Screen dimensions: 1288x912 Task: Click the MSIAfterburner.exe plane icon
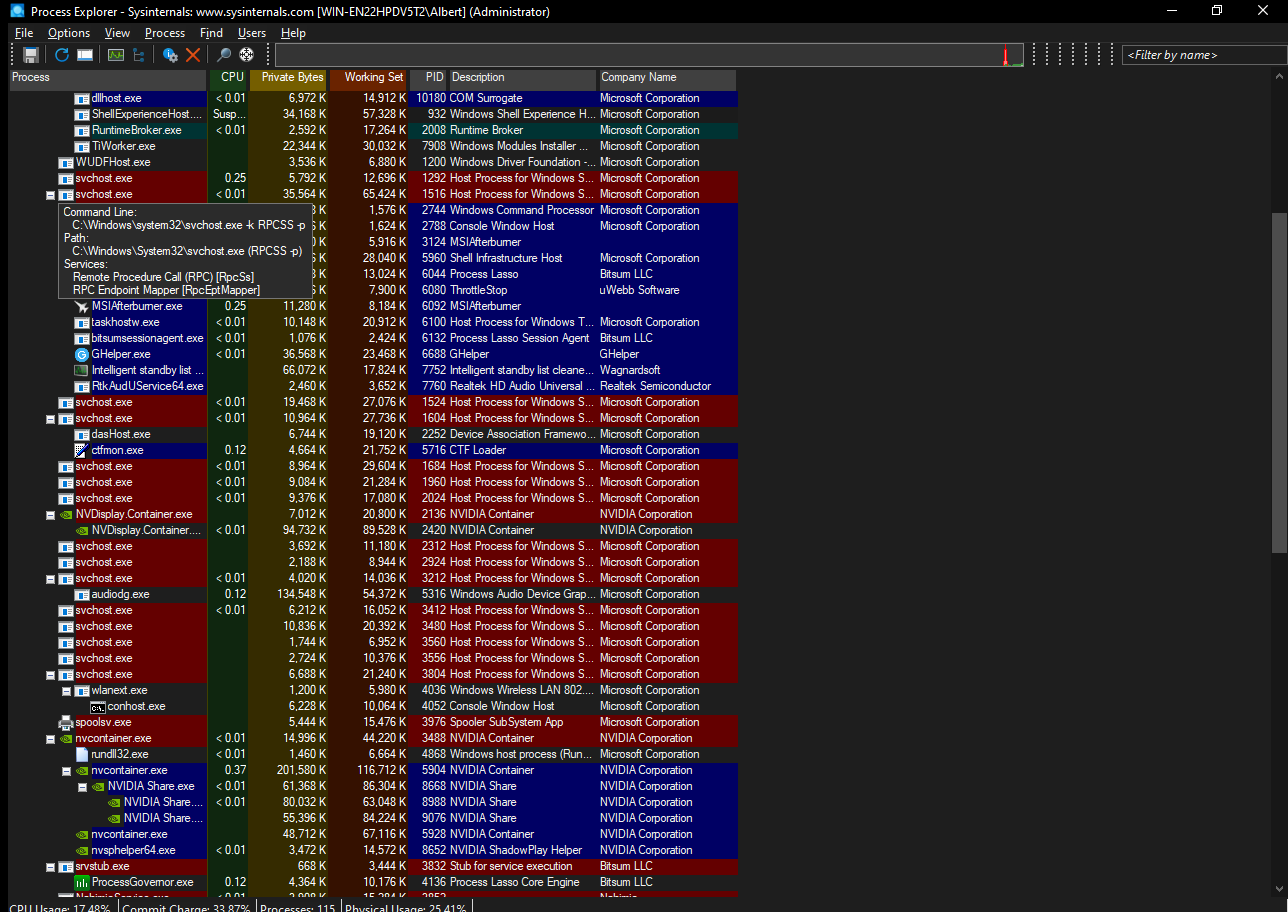click(82, 306)
